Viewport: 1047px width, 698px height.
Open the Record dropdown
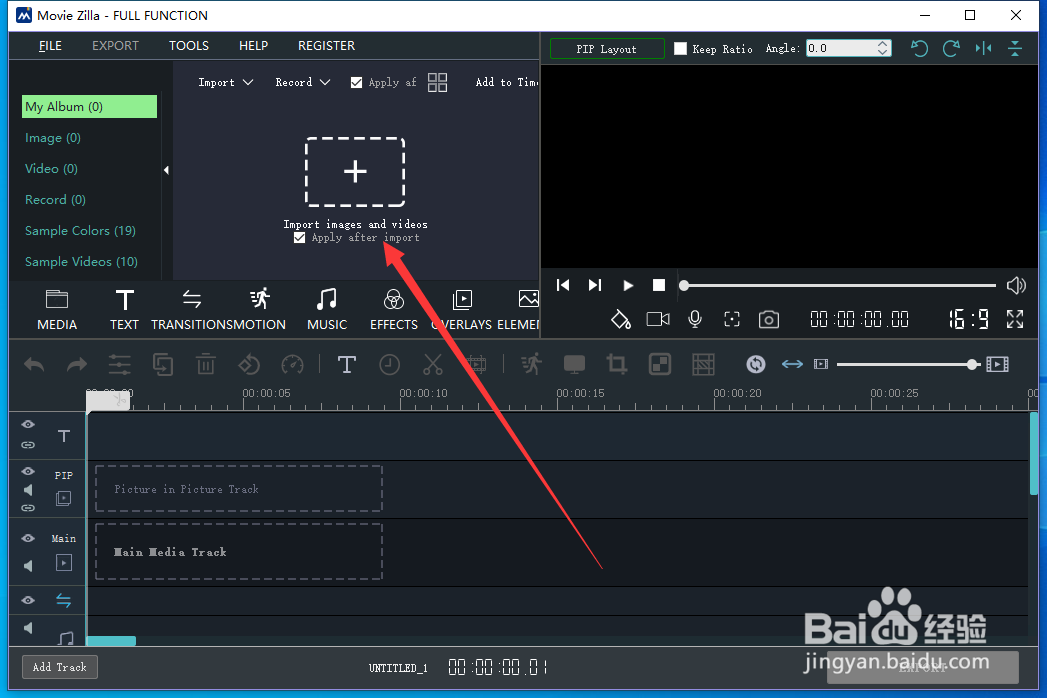tap(302, 82)
